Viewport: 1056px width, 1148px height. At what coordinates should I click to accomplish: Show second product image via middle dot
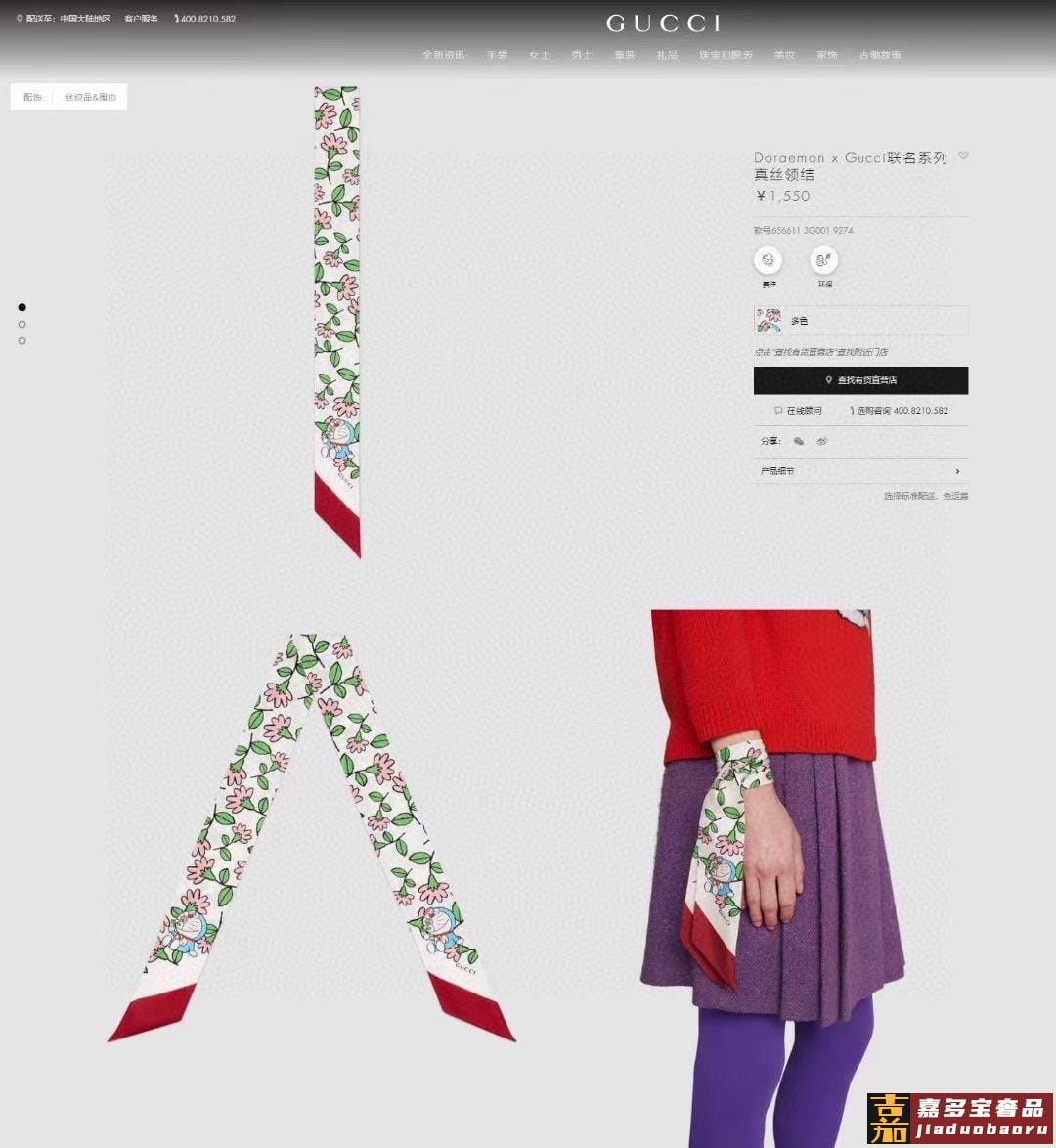22,324
